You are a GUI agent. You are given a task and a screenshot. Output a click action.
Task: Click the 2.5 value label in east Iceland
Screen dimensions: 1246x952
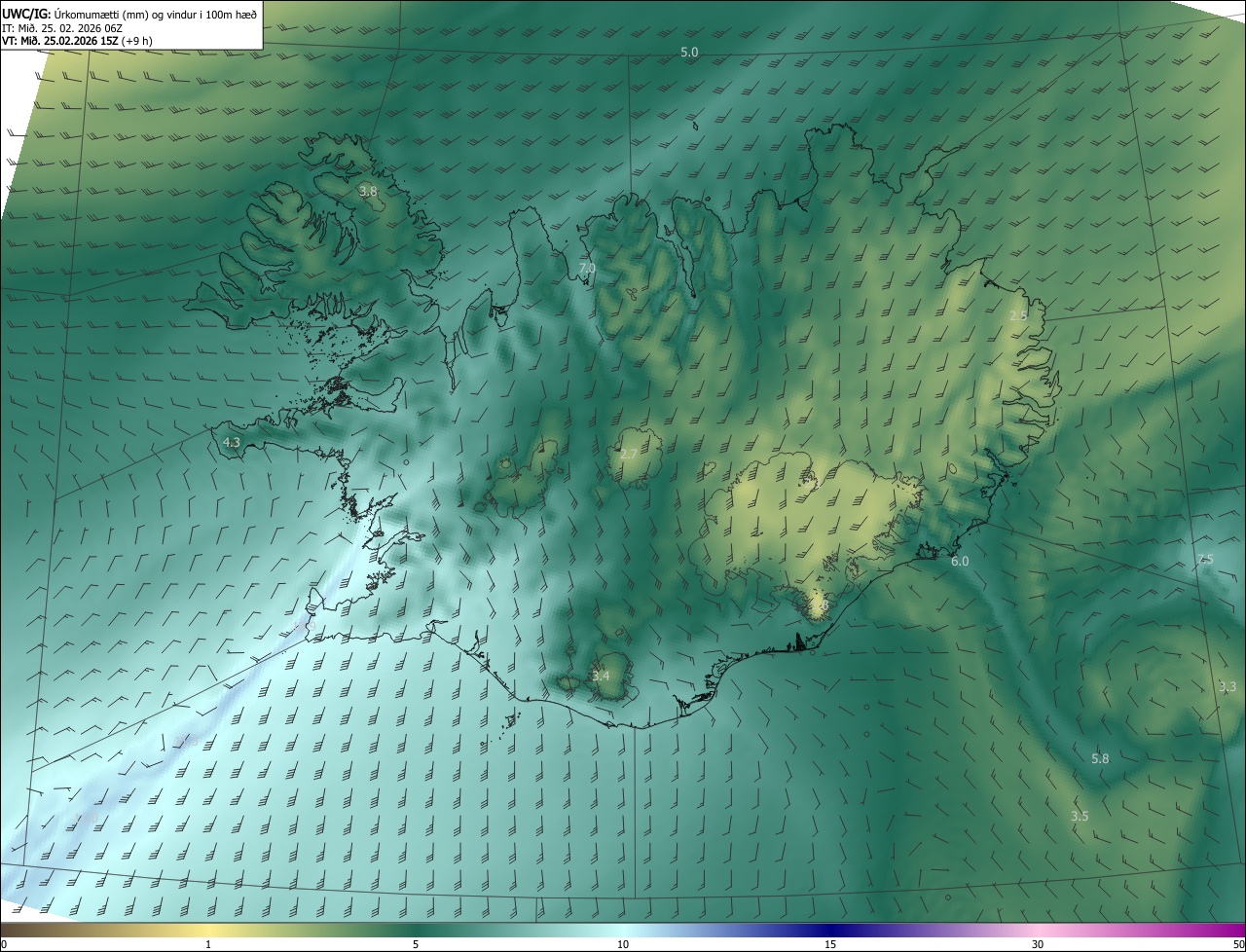[x=1018, y=315]
